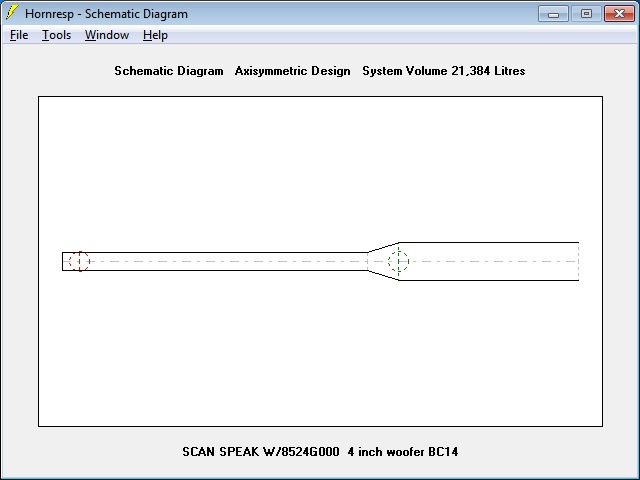Maximize the Hornresp window
The image size is (640, 480).
[x=586, y=13]
